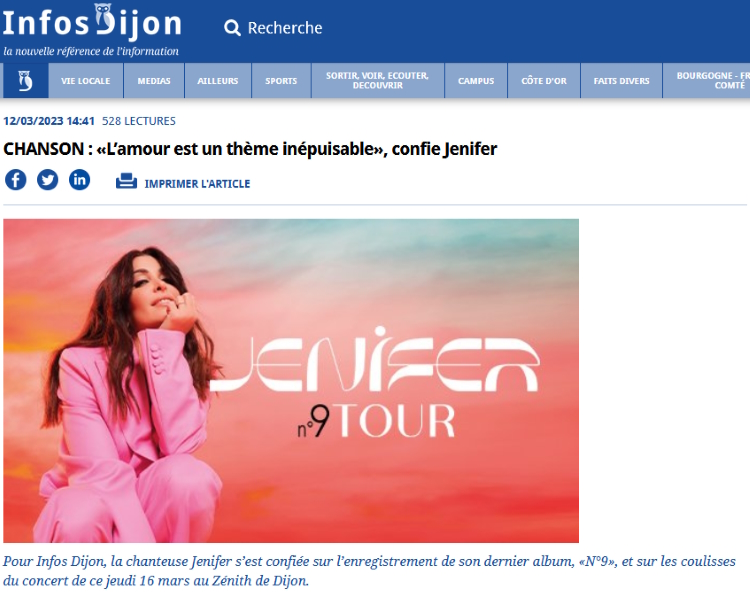Click Imprimer l'article link
Viewport: 750px width, 598px height.
tap(197, 184)
